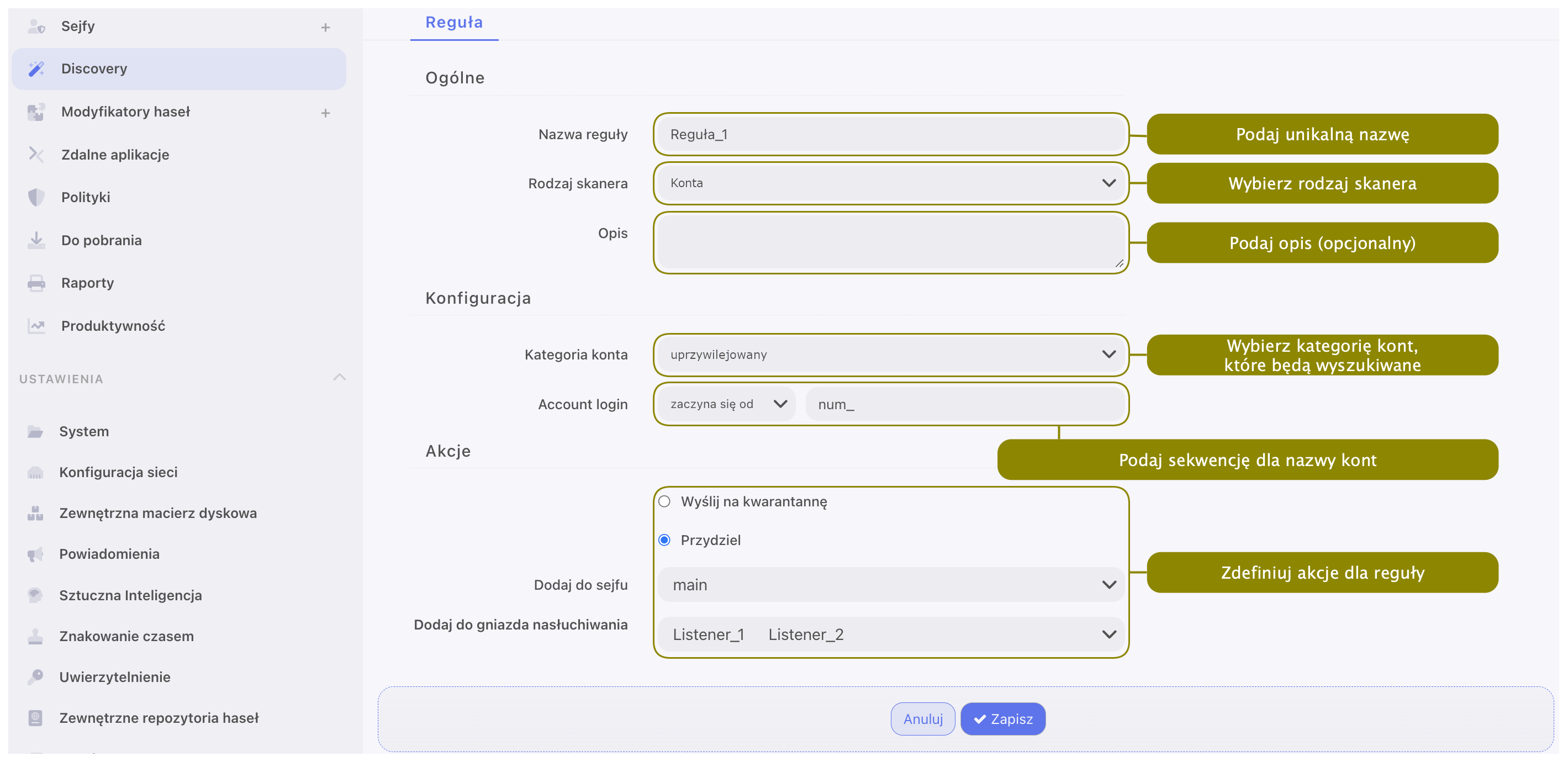Click the Raporty printer icon

pos(36,283)
